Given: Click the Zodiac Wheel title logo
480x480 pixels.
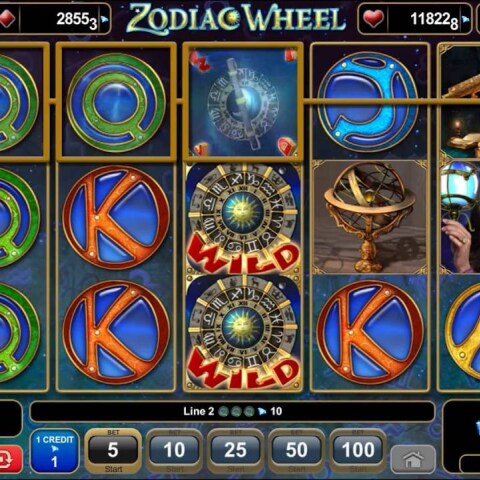Looking at the screenshot, I should 236,18.
